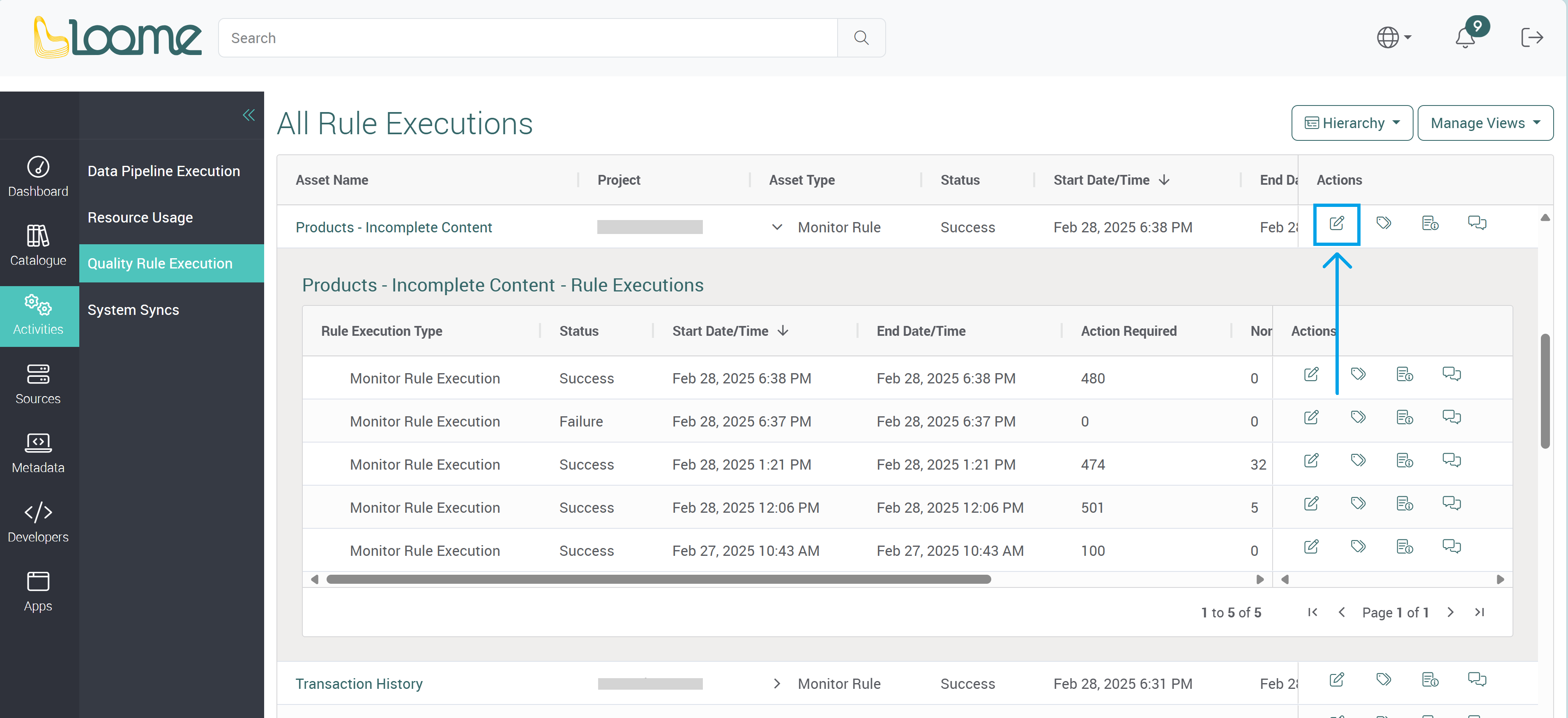The width and height of the screenshot is (1568, 718).
Task: Open the Catalogue section
Action: (38, 245)
